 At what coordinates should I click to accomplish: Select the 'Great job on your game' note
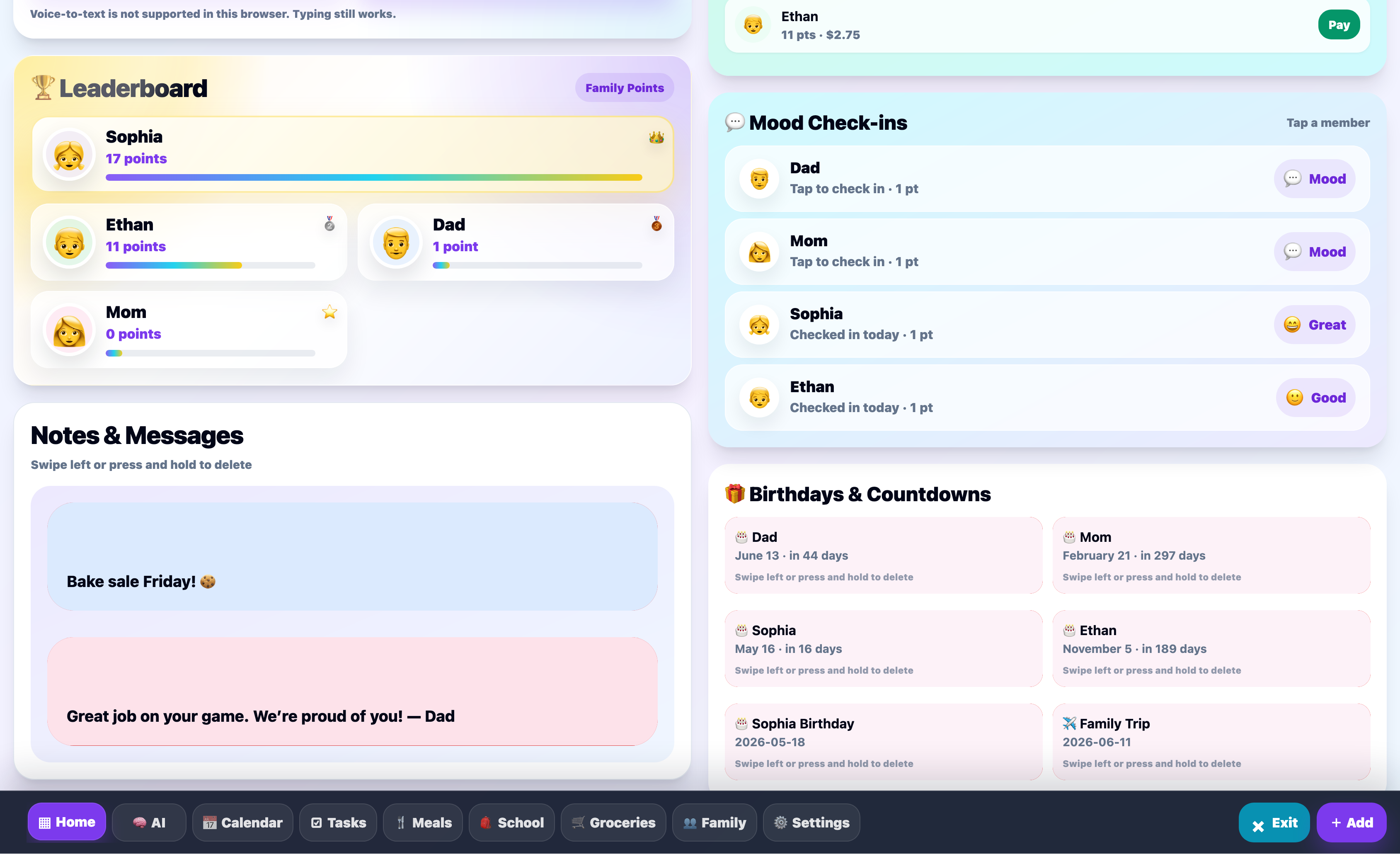(352, 691)
